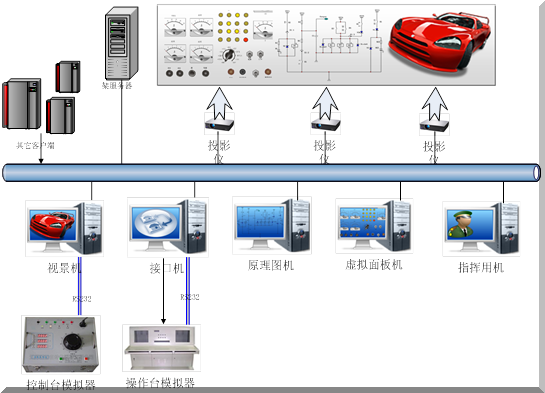Click the large black knob on control console
The height and width of the screenshot is (393, 545).
pos(73,342)
